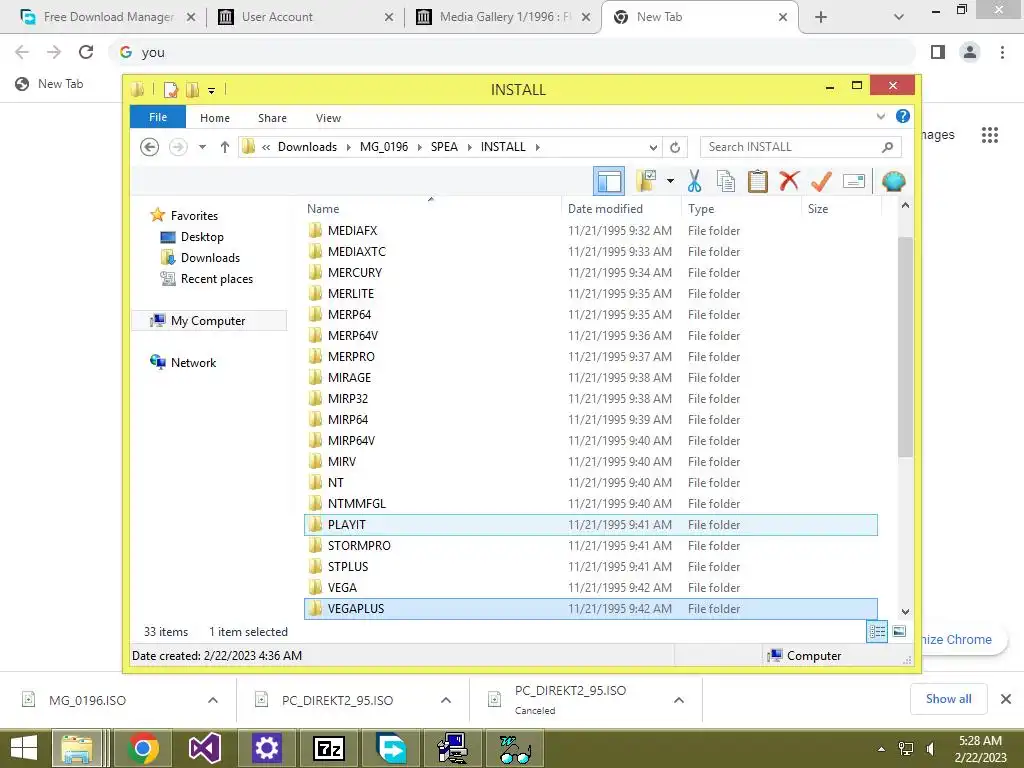
Task: Open the Share ribbon tab
Action: [272, 118]
